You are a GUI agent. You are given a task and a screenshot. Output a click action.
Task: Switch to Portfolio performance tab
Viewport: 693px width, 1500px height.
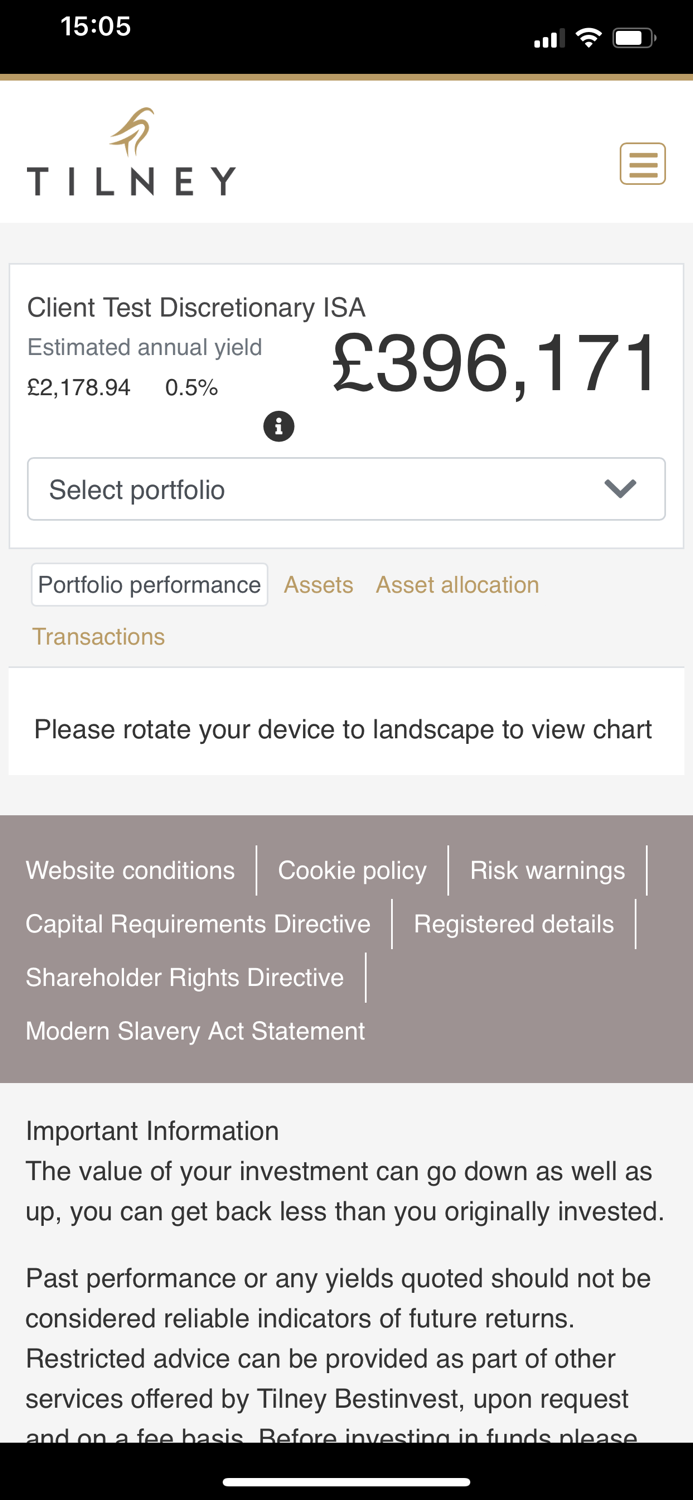149,585
